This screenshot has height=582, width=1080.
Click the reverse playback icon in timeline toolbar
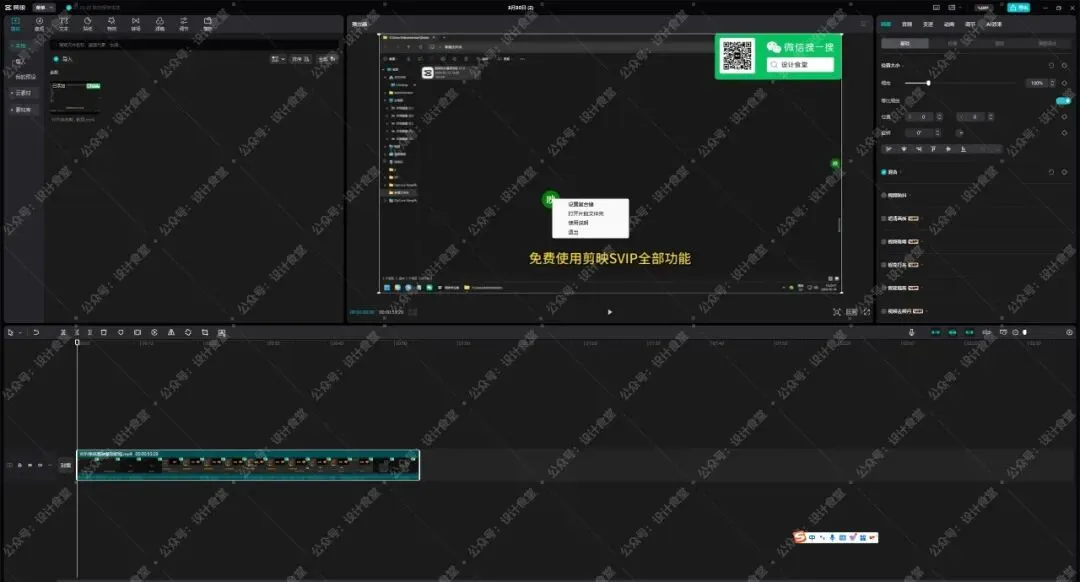click(154, 333)
